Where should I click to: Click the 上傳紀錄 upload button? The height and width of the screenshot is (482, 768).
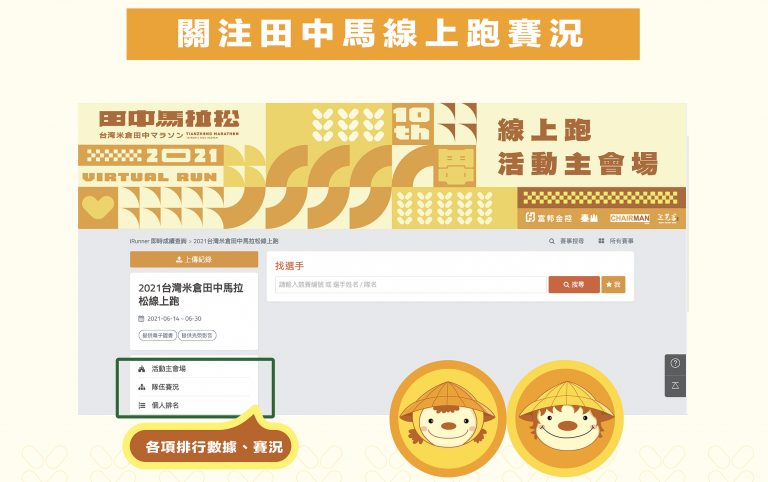pyautogui.click(x=194, y=259)
